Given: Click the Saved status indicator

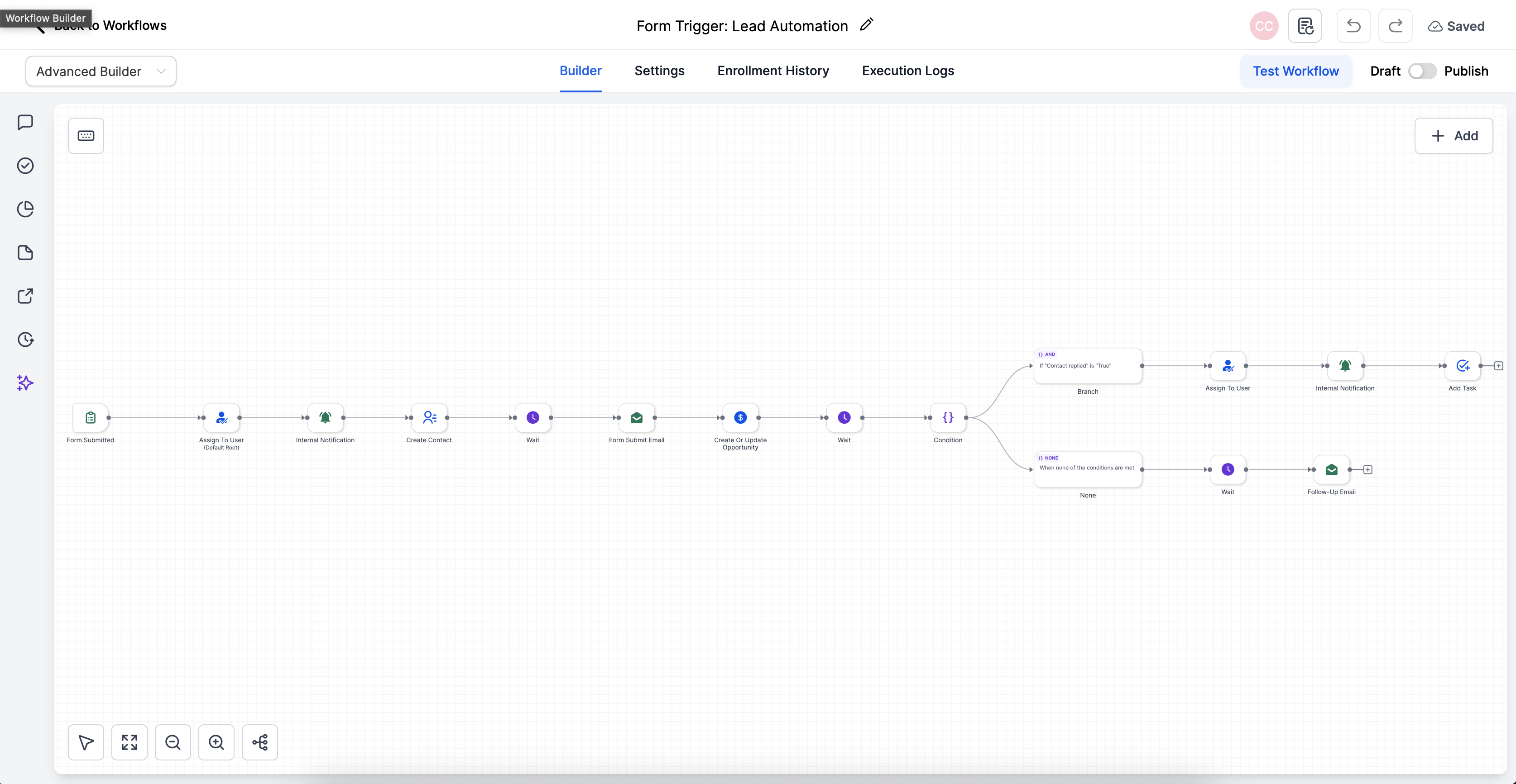Looking at the screenshot, I should coord(1456,26).
